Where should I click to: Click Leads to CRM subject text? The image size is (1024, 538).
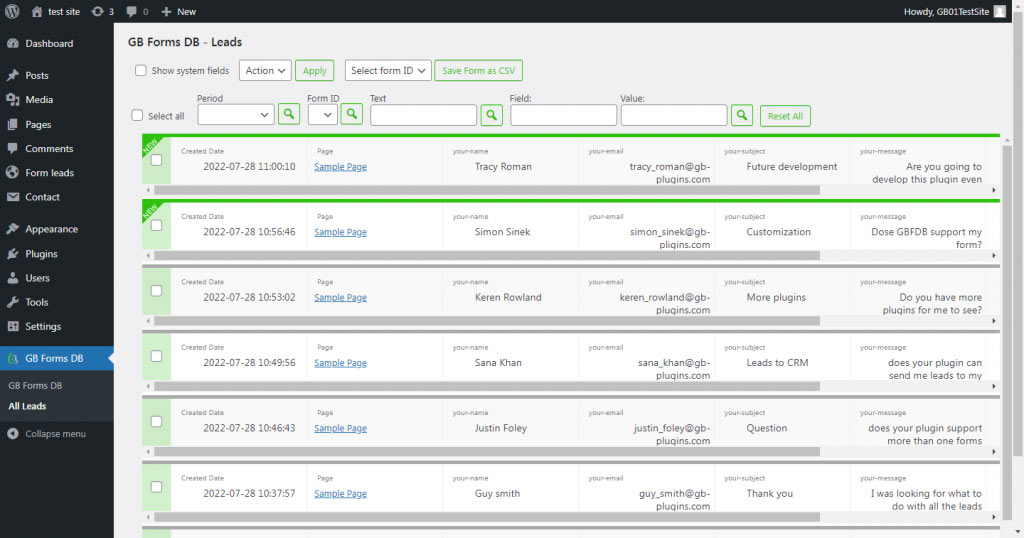[777, 362]
